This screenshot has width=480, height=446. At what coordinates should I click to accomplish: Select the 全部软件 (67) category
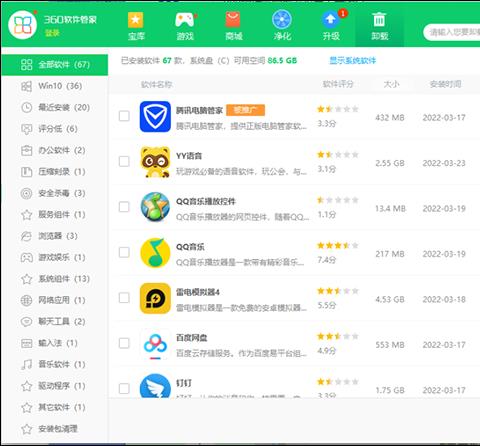55,65
